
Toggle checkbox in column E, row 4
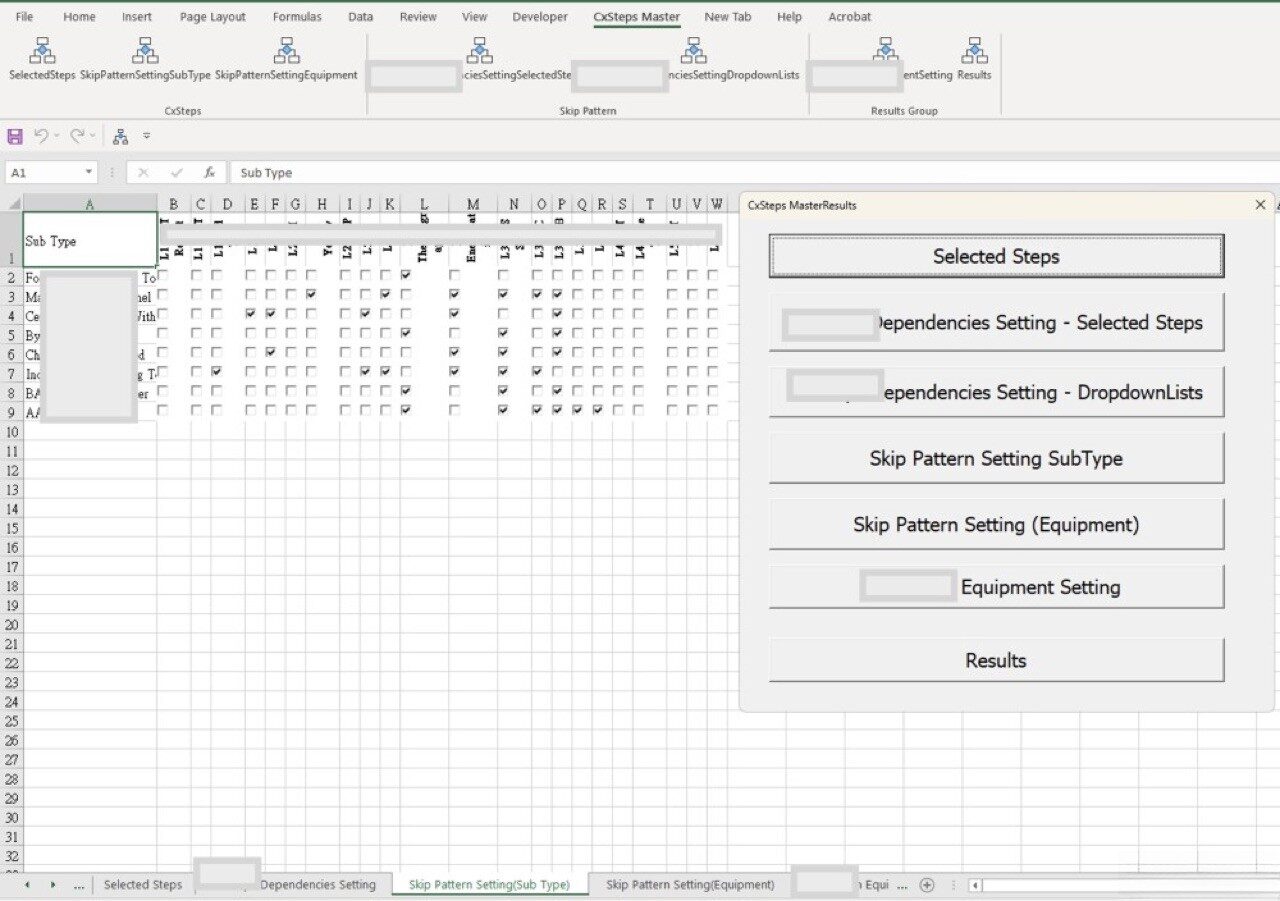pos(250,314)
